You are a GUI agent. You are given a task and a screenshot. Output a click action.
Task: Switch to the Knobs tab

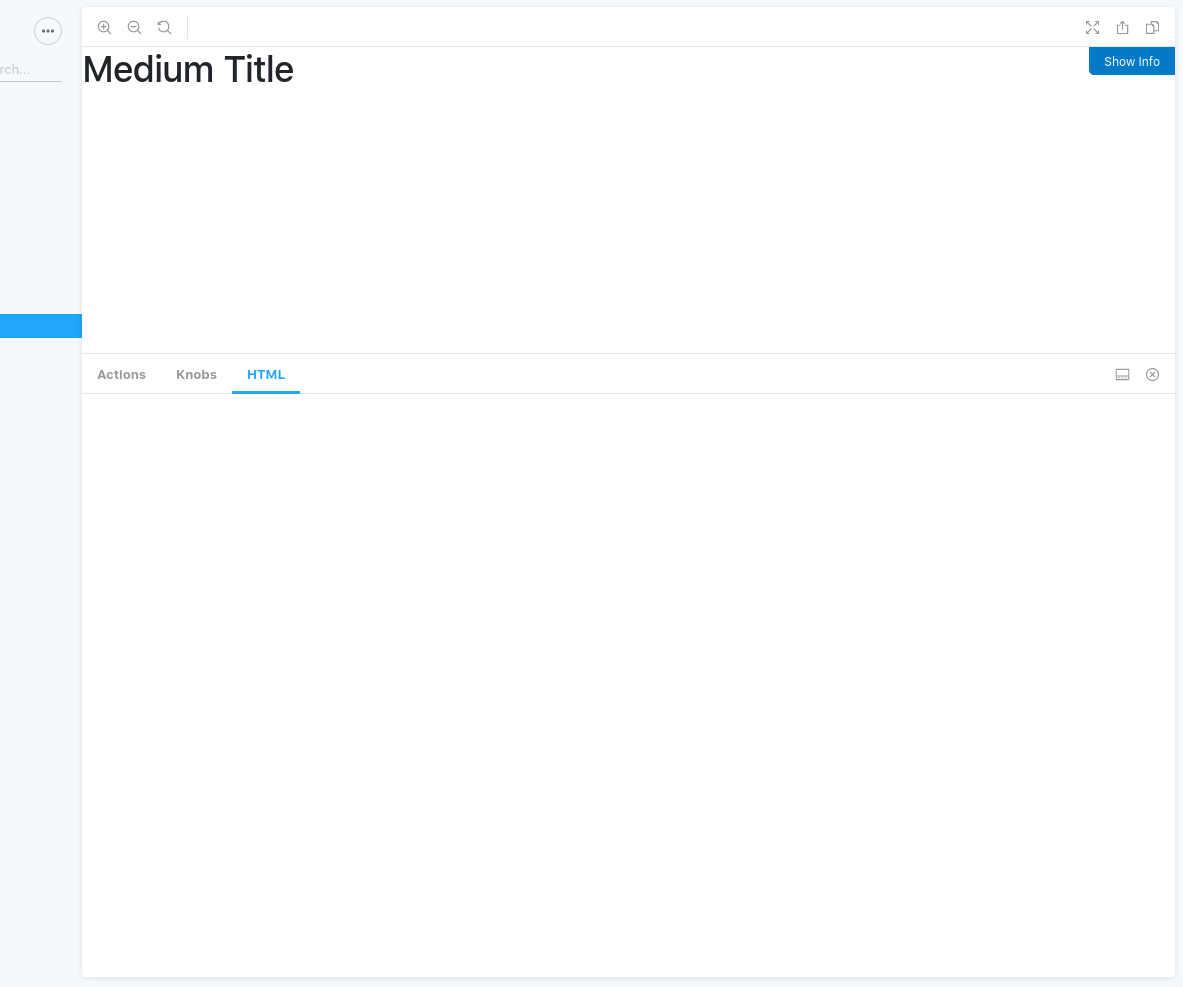tap(196, 374)
